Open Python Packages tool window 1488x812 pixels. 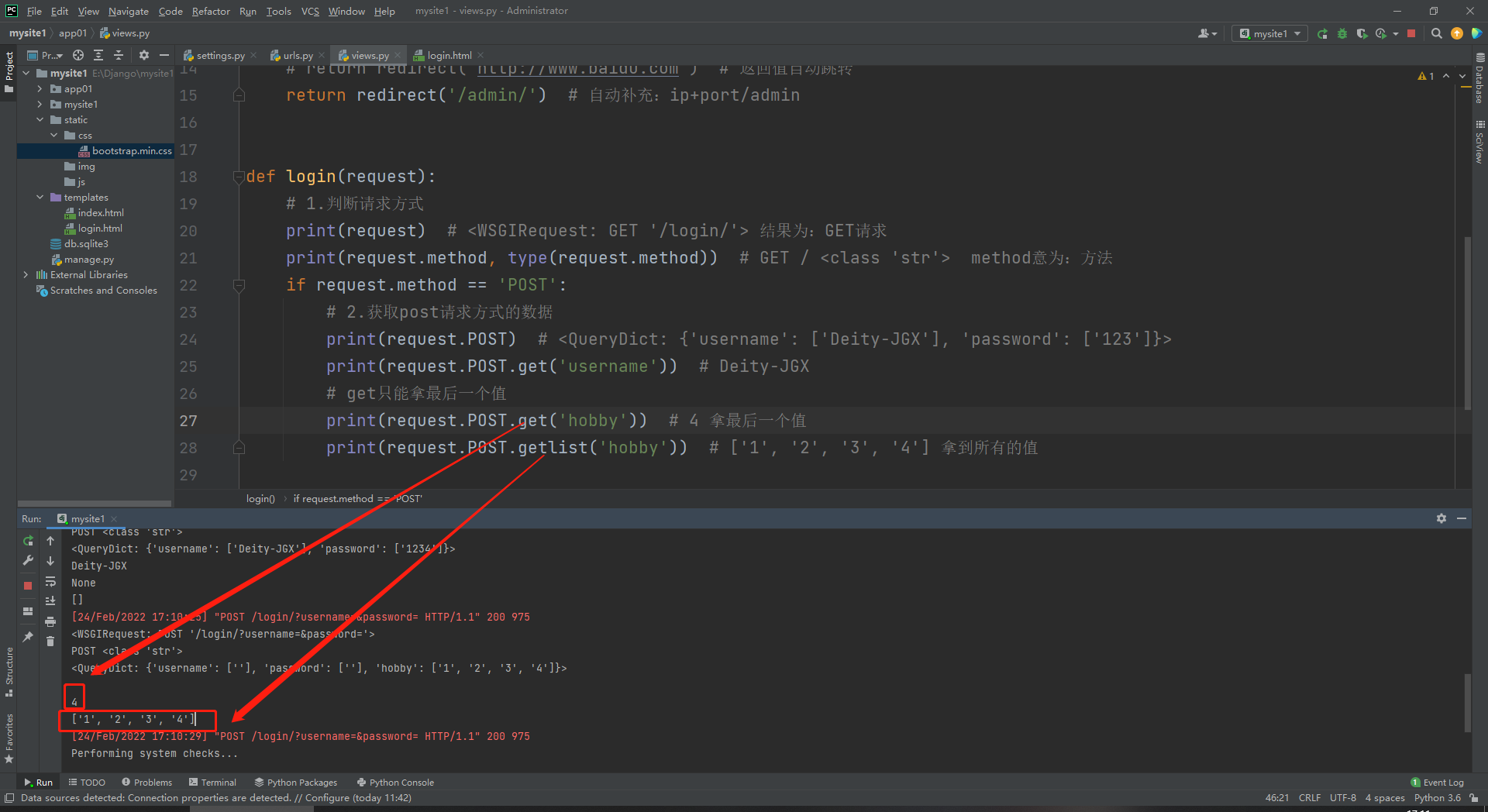tap(296, 783)
